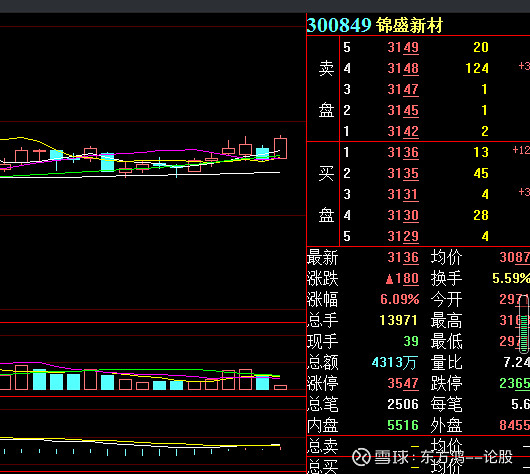Click sell level 5 volume 20
The height and width of the screenshot is (474, 530).
coord(481,48)
